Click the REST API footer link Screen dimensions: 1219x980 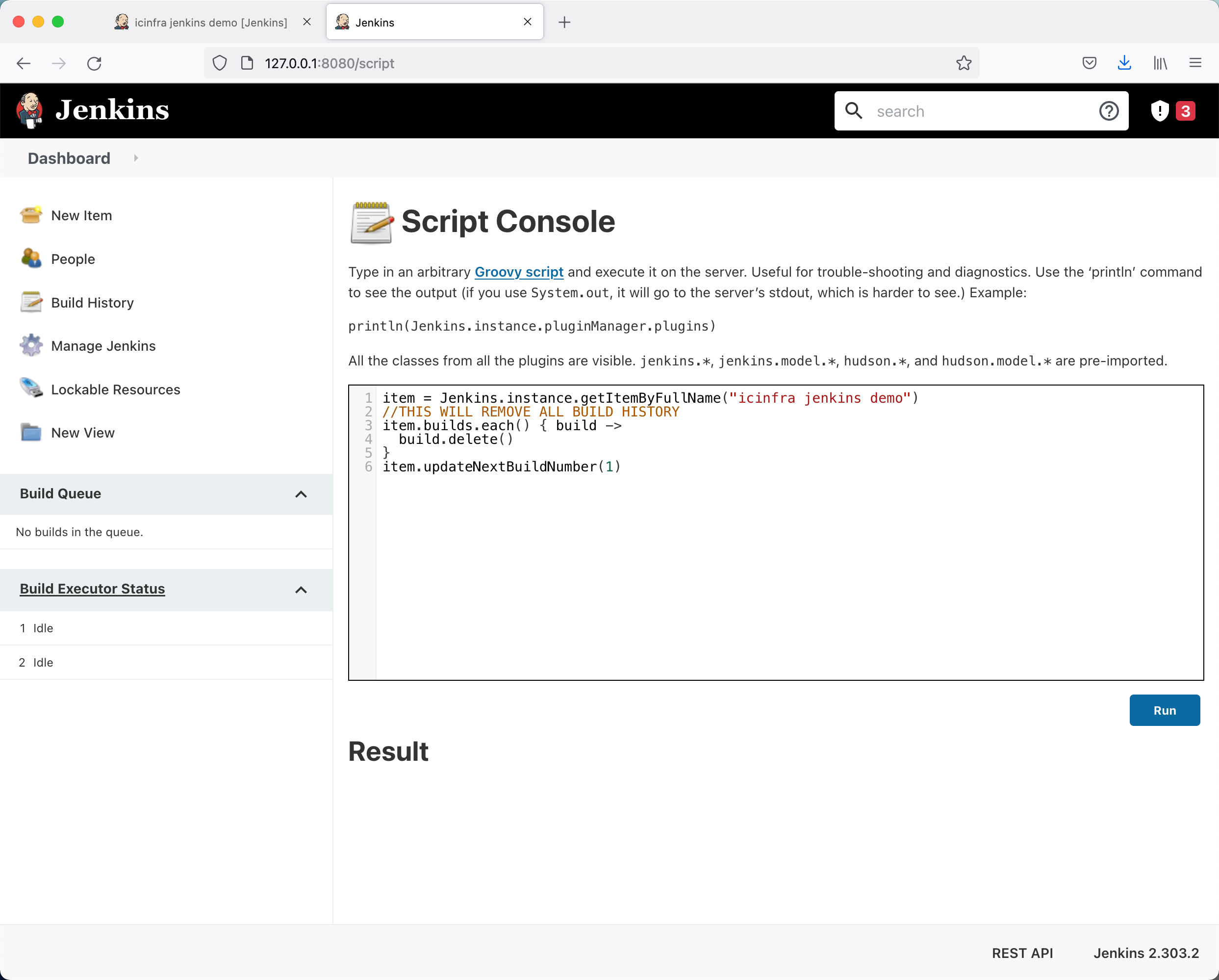(1022, 953)
